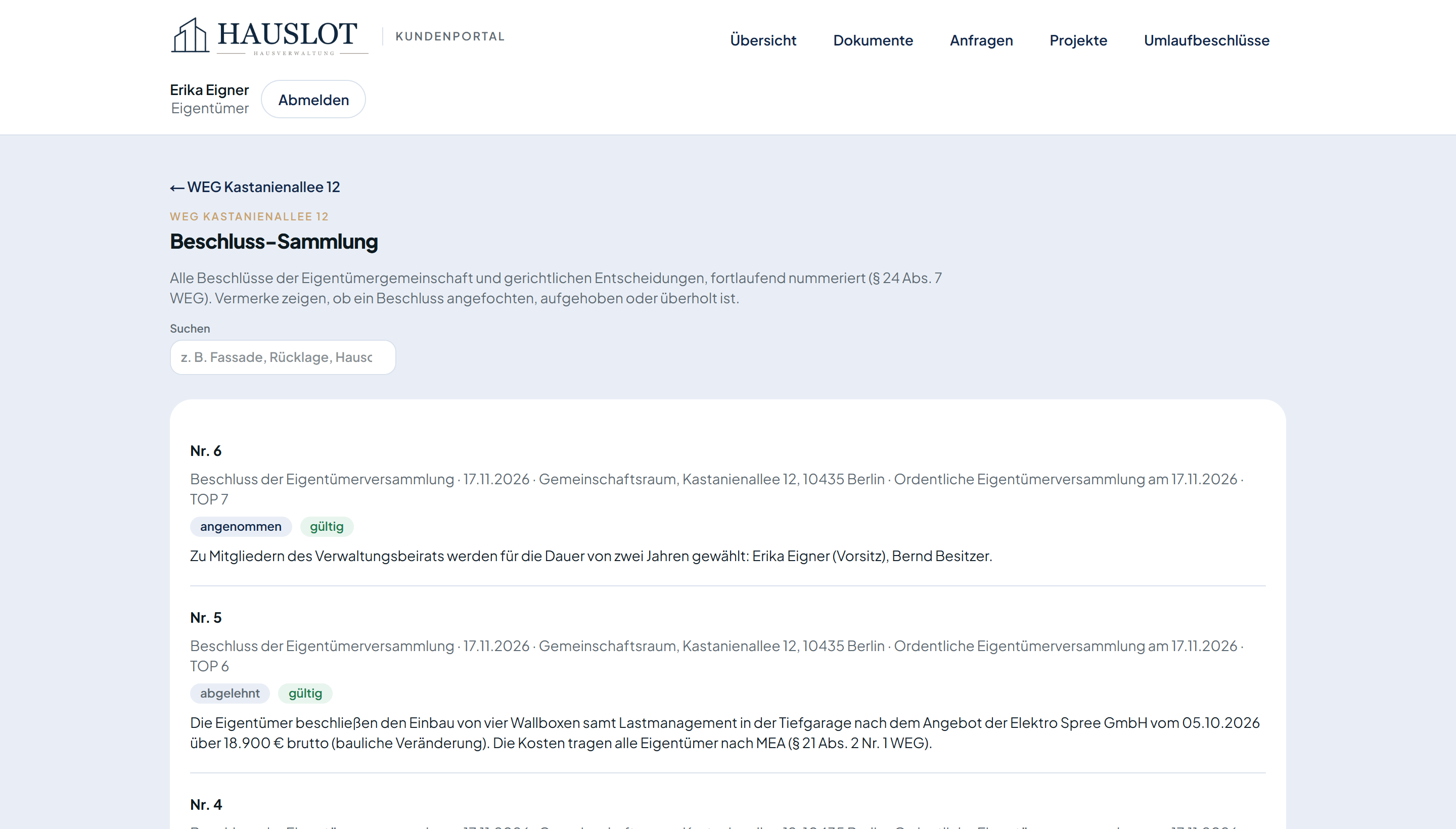
Task: Click the orange WEG KASTANIENALLEE 12 overline
Action: pyautogui.click(x=249, y=216)
